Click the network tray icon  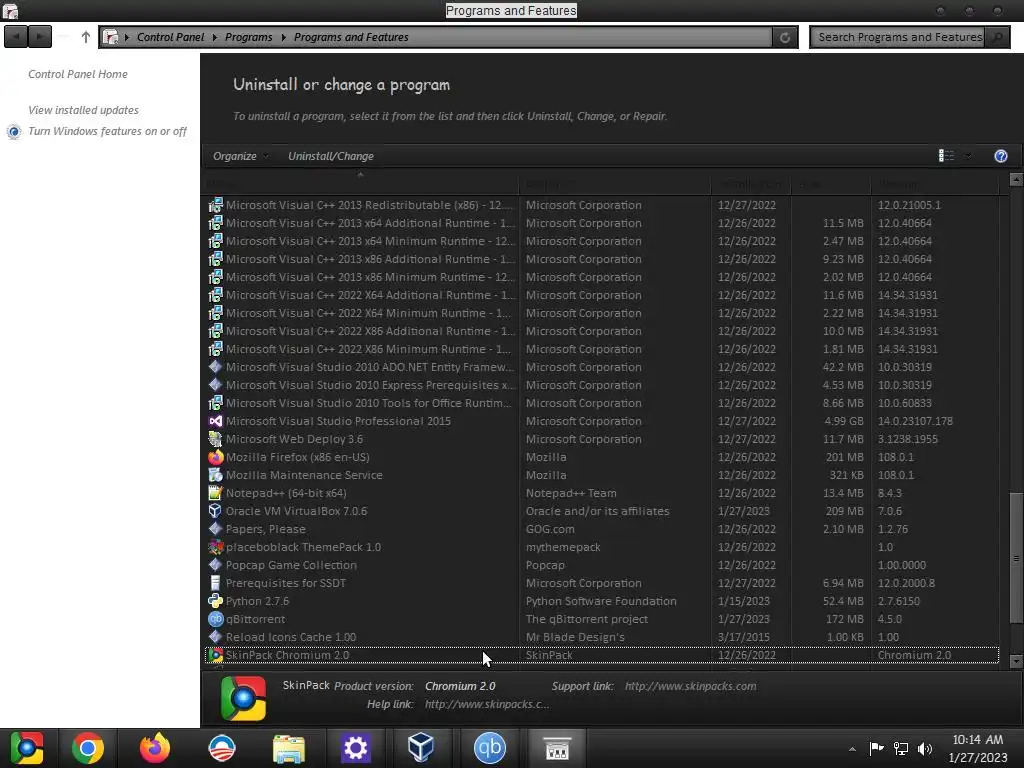[901, 749]
